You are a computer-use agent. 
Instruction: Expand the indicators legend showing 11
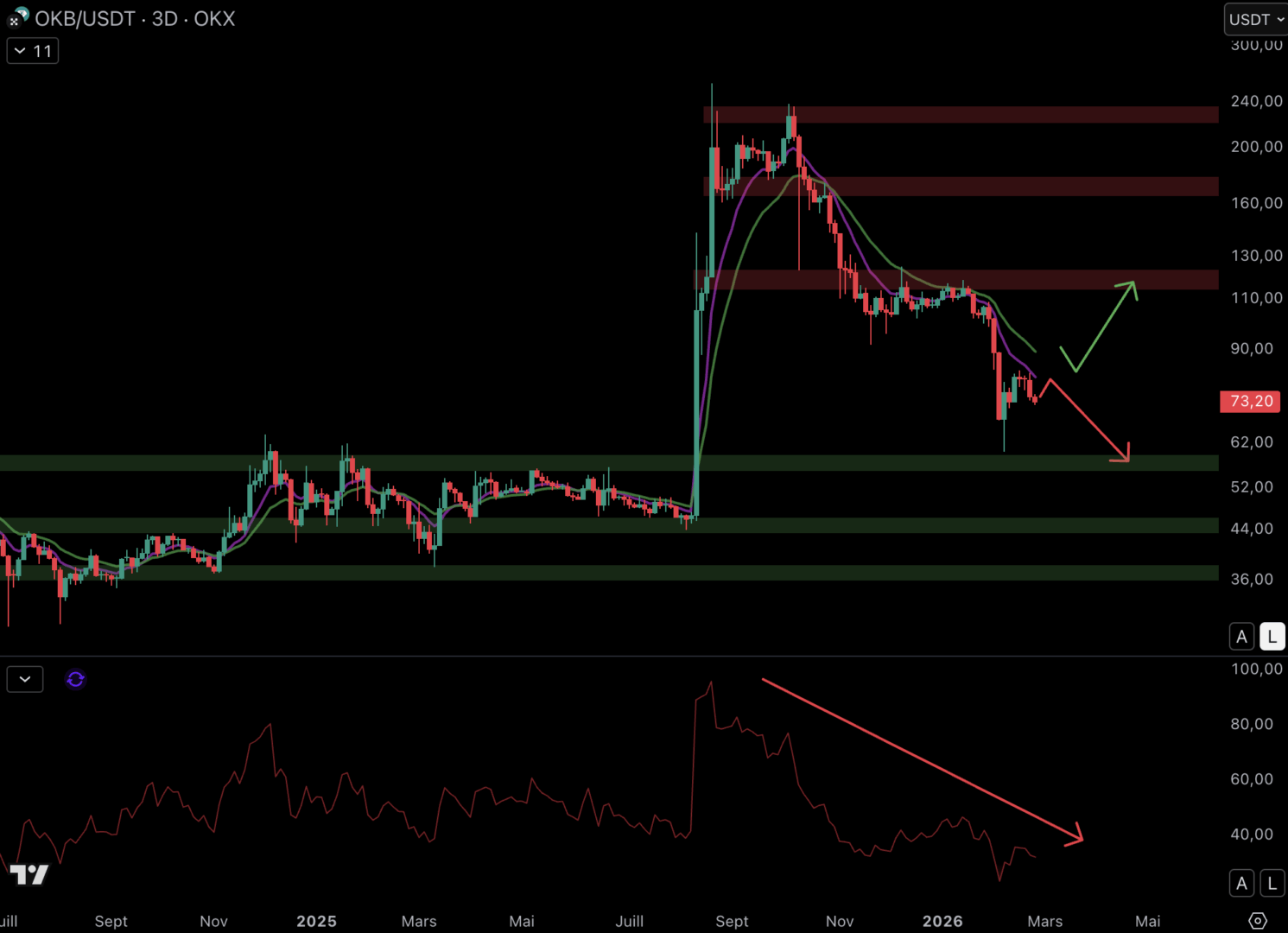coord(33,51)
